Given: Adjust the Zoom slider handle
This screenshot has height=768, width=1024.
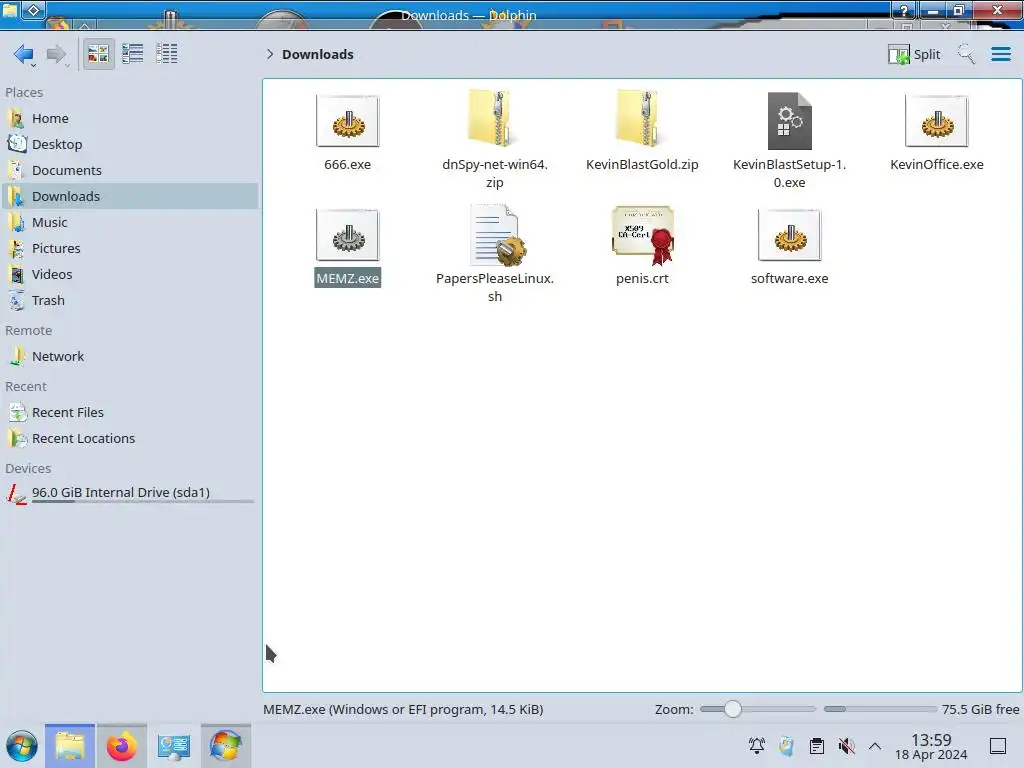Looking at the screenshot, I should click(733, 709).
